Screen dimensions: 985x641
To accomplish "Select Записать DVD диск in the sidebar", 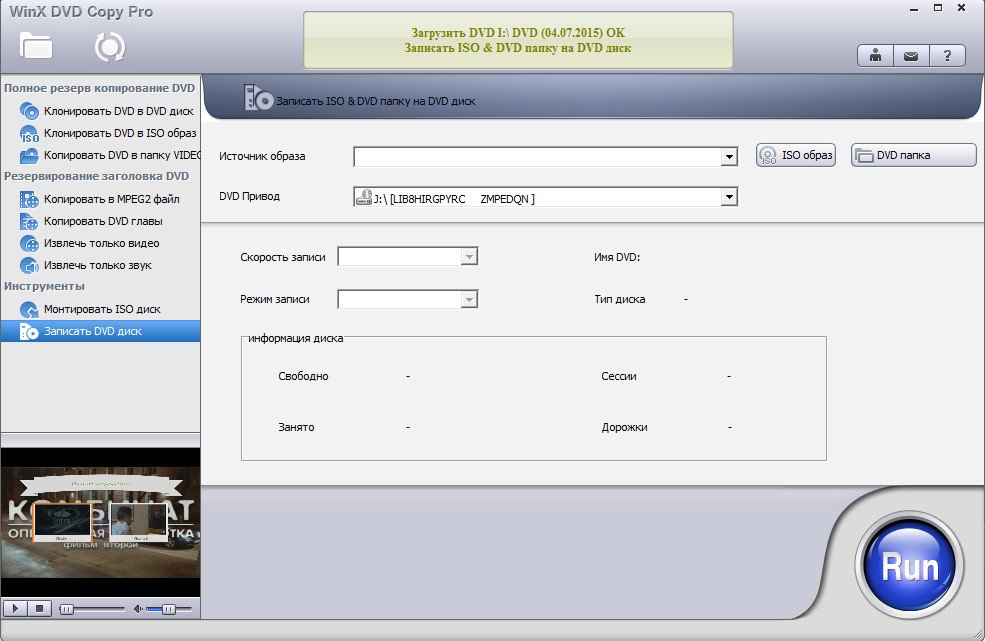I will 101,331.
